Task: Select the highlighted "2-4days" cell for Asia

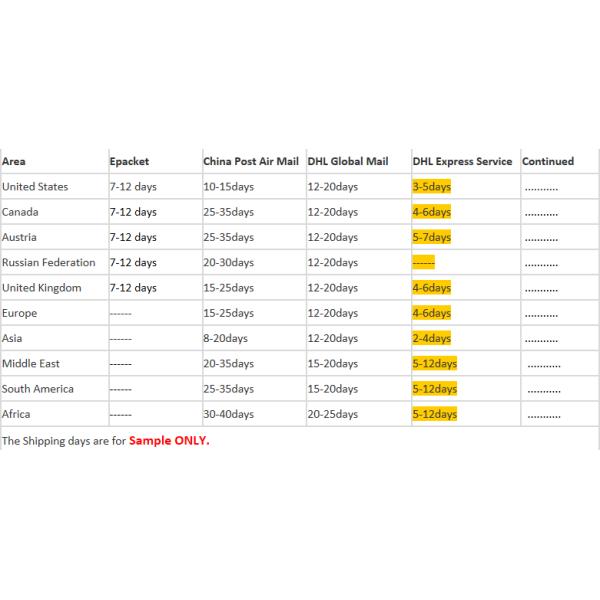Action: (x=431, y=338)
